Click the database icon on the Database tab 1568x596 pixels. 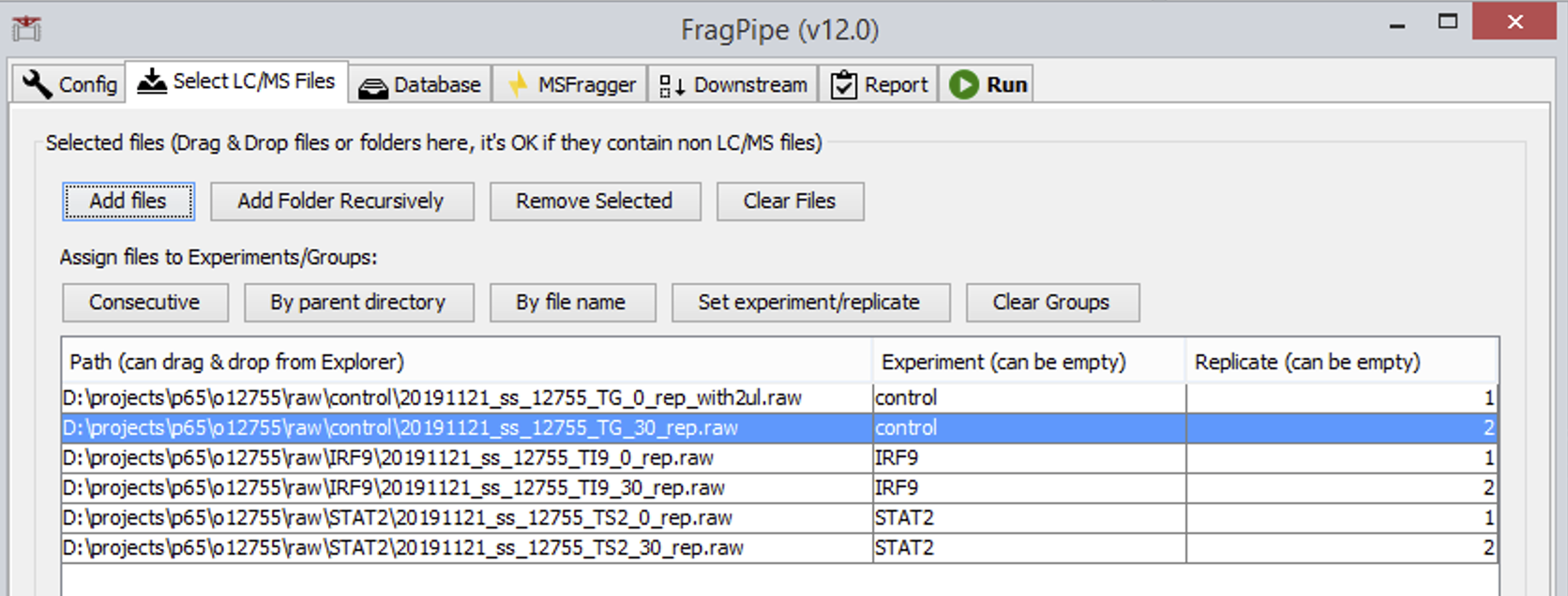(x=374, y=84)
